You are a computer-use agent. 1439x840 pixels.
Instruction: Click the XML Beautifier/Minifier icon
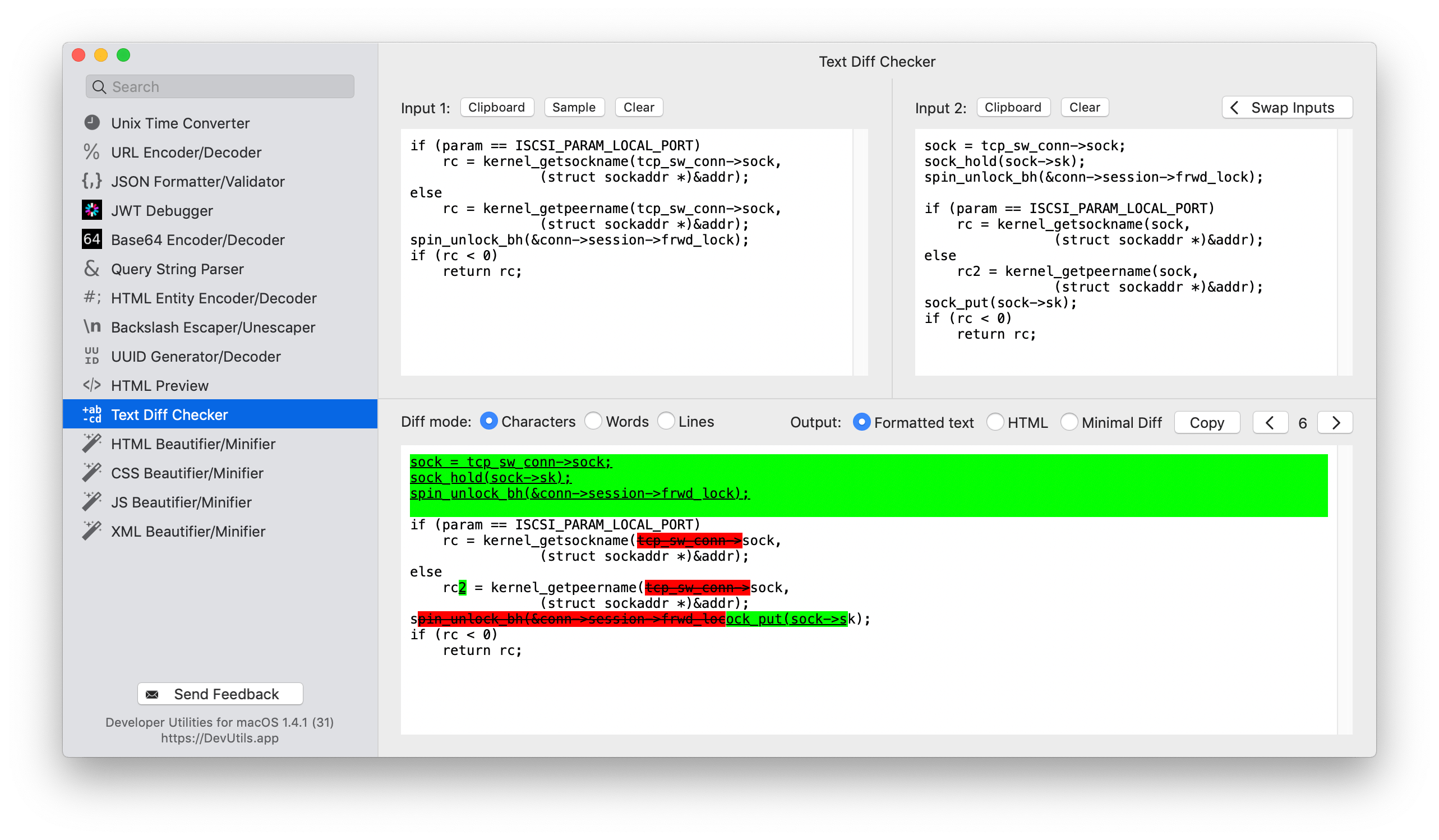click(x=93, y=531)
